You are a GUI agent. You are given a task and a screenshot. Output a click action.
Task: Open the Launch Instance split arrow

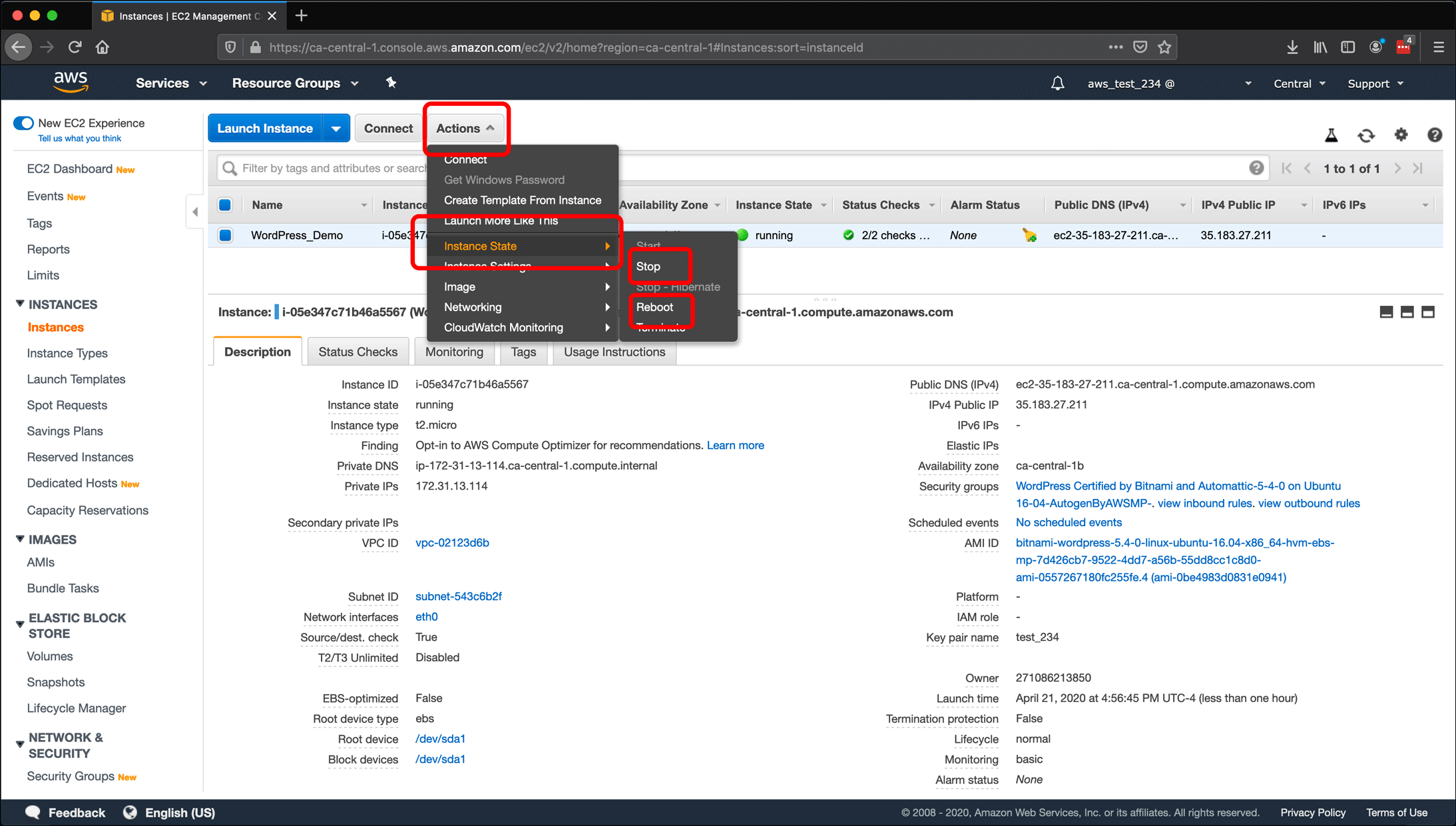tap(336, 129)
